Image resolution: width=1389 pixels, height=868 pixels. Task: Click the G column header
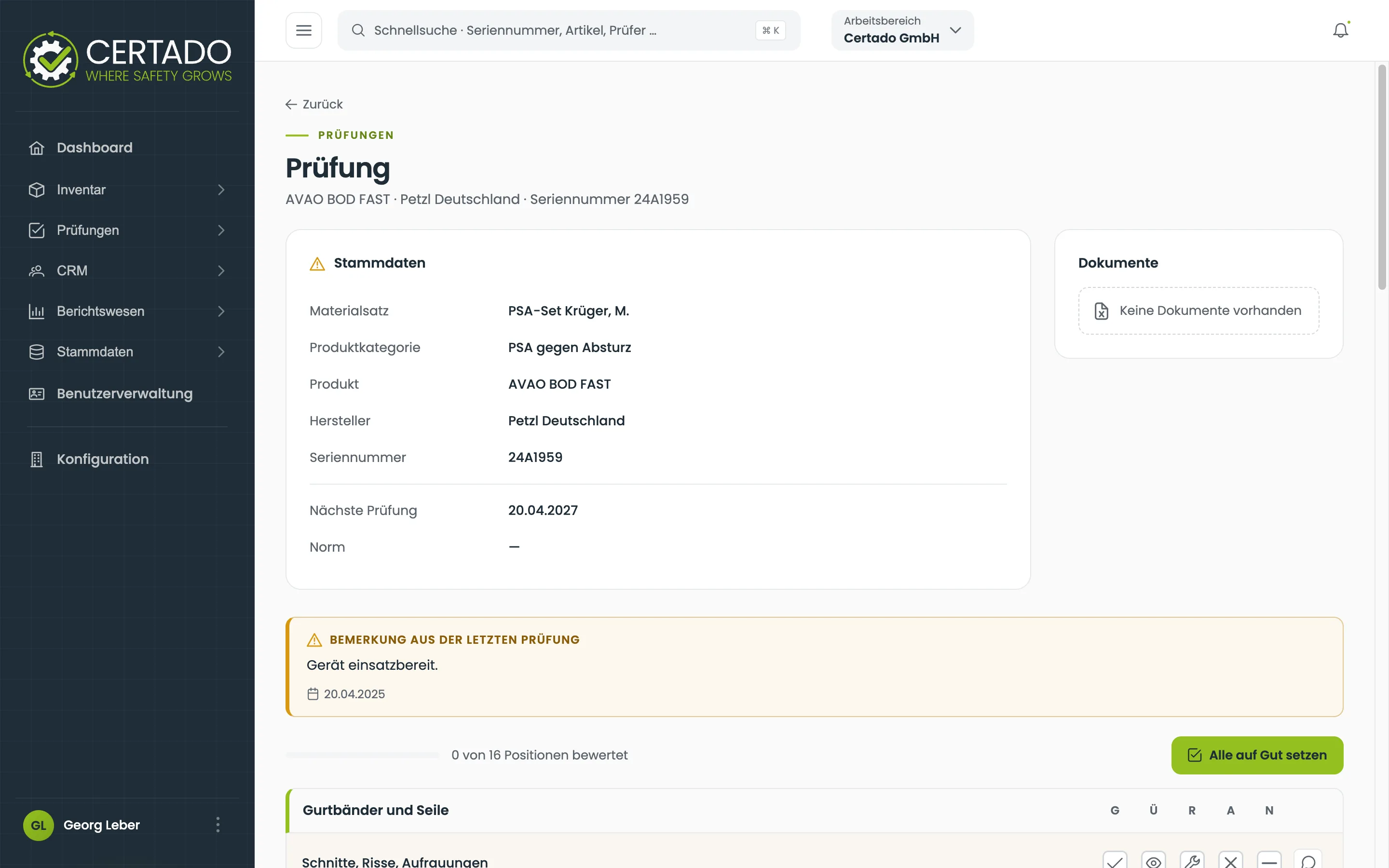[x=1115, y=811]
